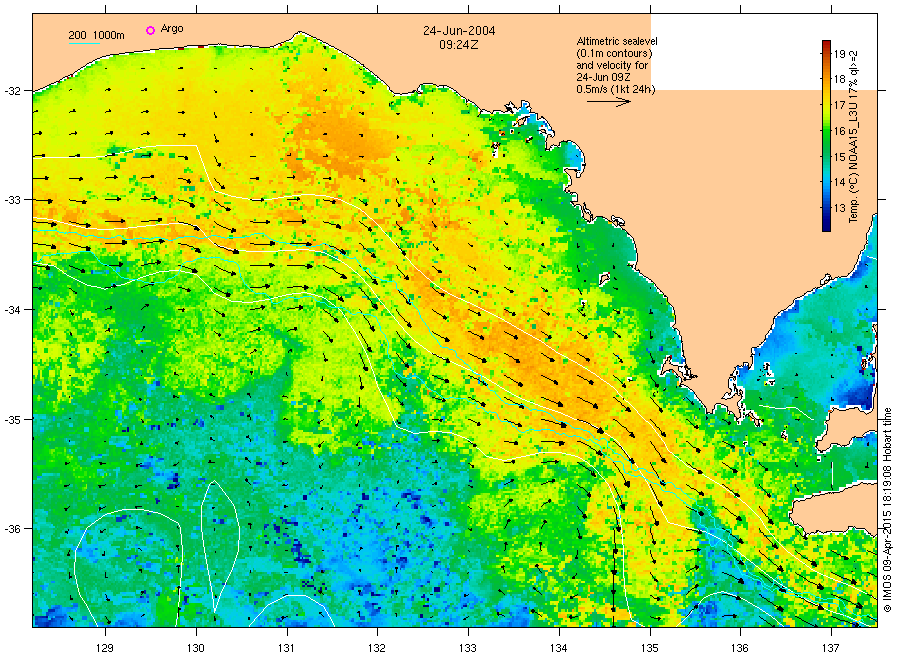Click the velocity scale reference arrow
Viewport: 900px width, 660px height.
608,102
